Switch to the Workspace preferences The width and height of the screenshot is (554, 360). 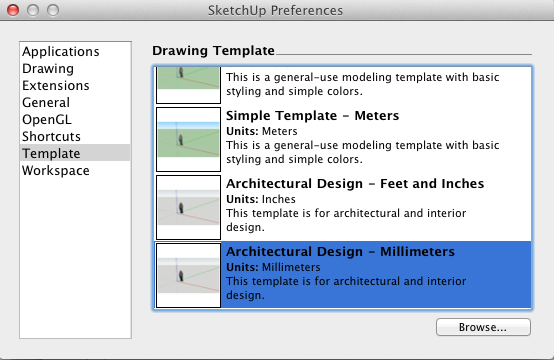(x=55, y=170)
